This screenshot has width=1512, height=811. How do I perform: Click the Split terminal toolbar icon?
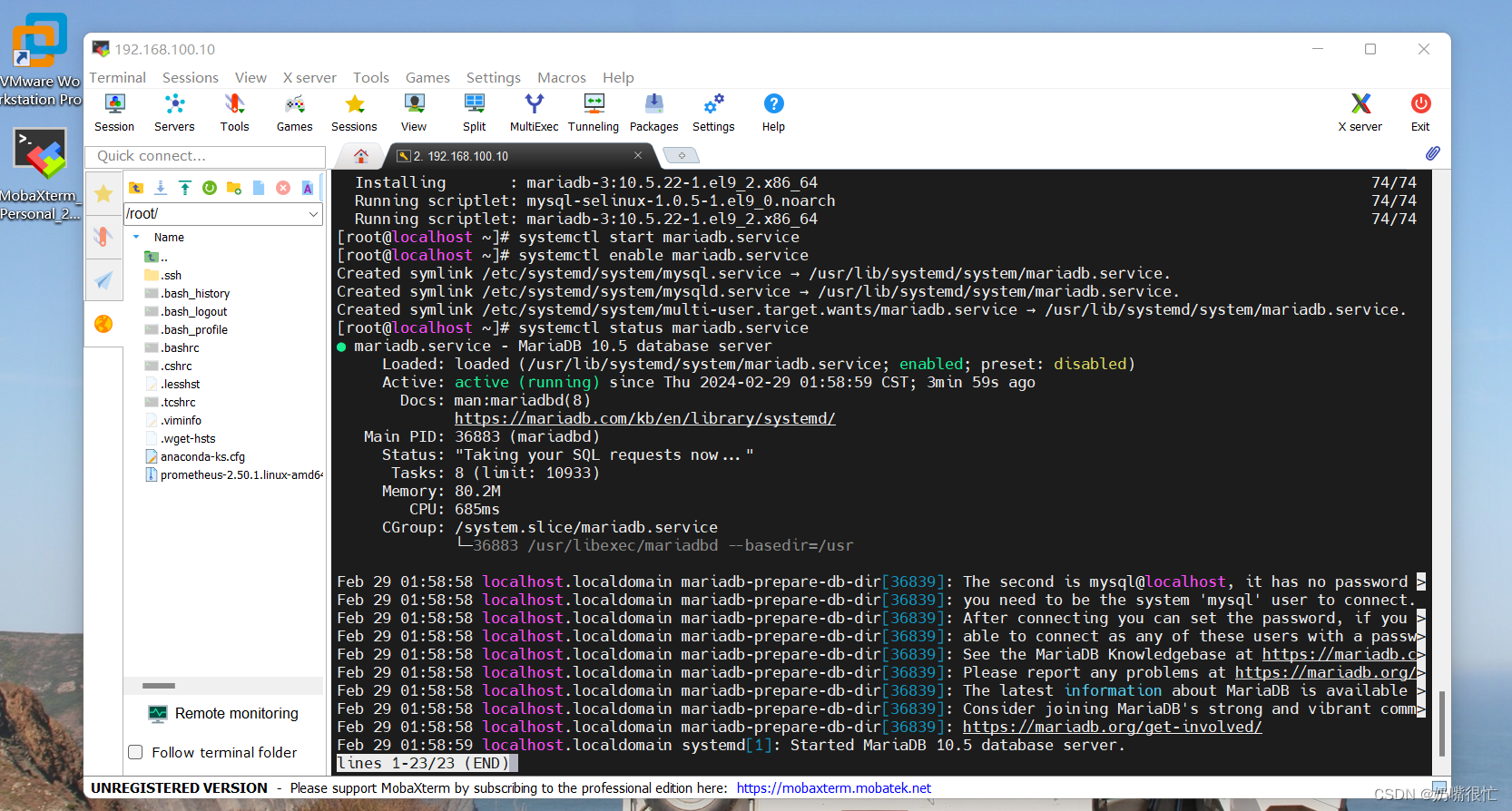pos(474,112)
